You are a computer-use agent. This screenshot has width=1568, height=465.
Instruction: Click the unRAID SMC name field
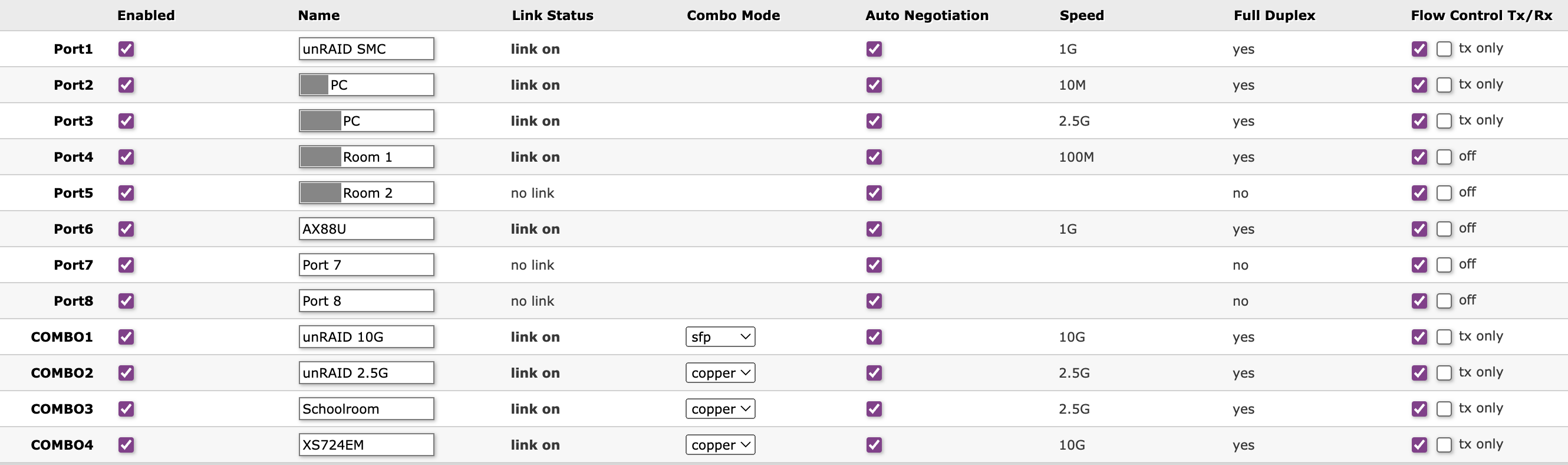[x=366, y=49]
